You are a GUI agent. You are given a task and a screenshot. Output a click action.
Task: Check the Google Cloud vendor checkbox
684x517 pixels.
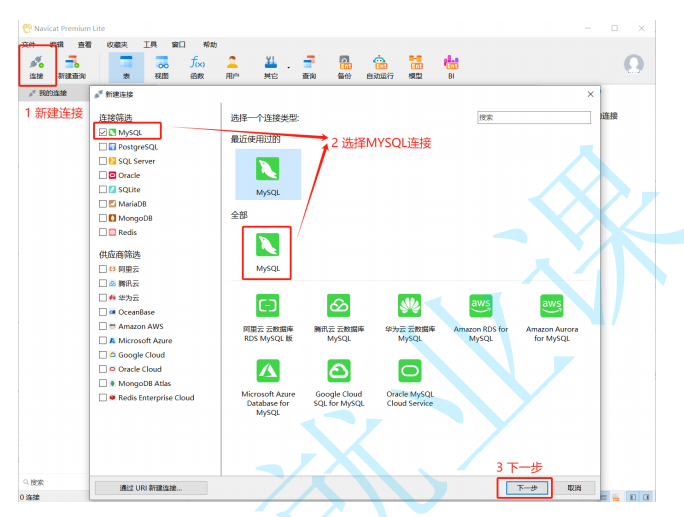(x=103, y=355)
